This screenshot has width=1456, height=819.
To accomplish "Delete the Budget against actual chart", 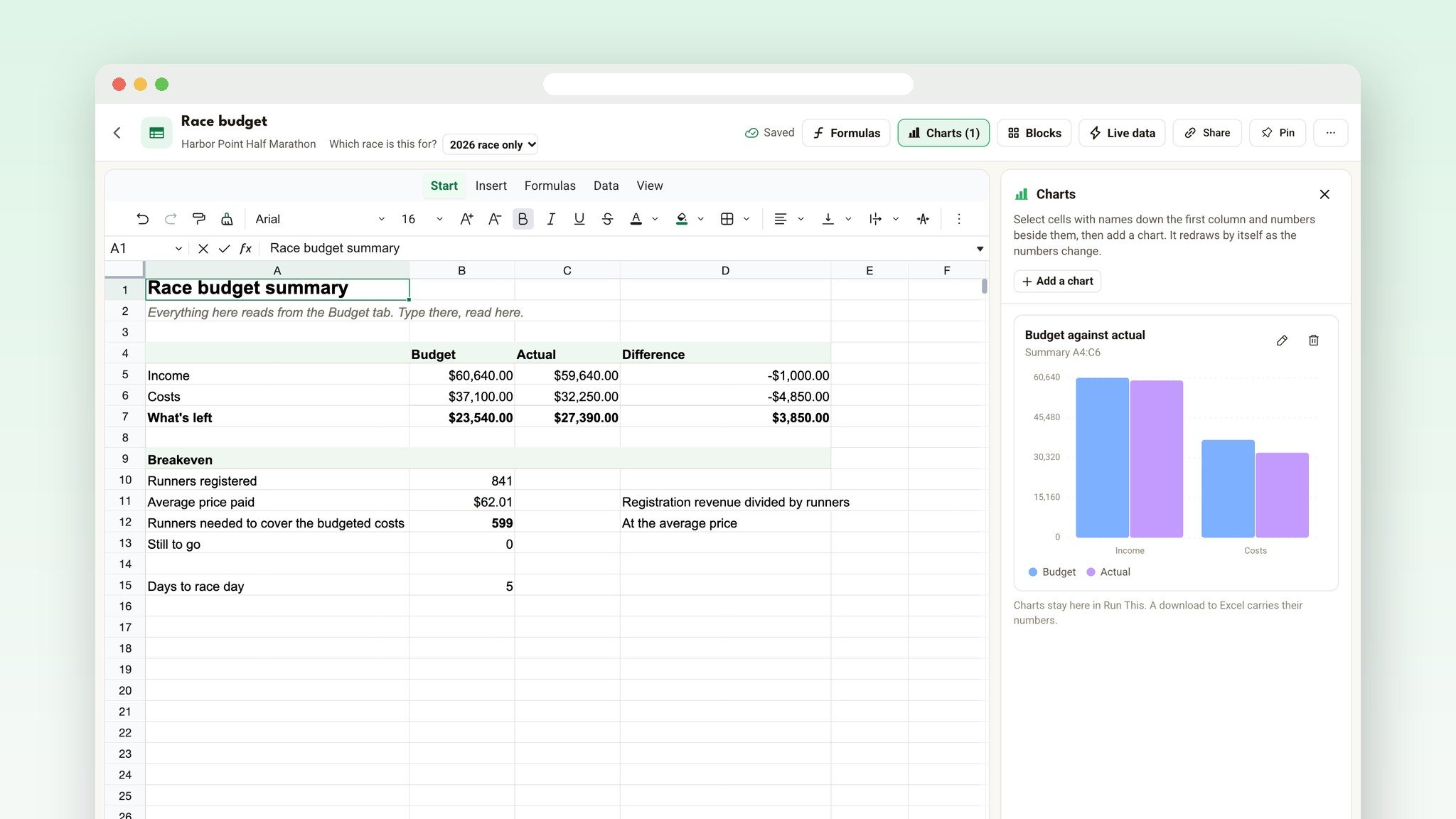I will coord(1313,341).
